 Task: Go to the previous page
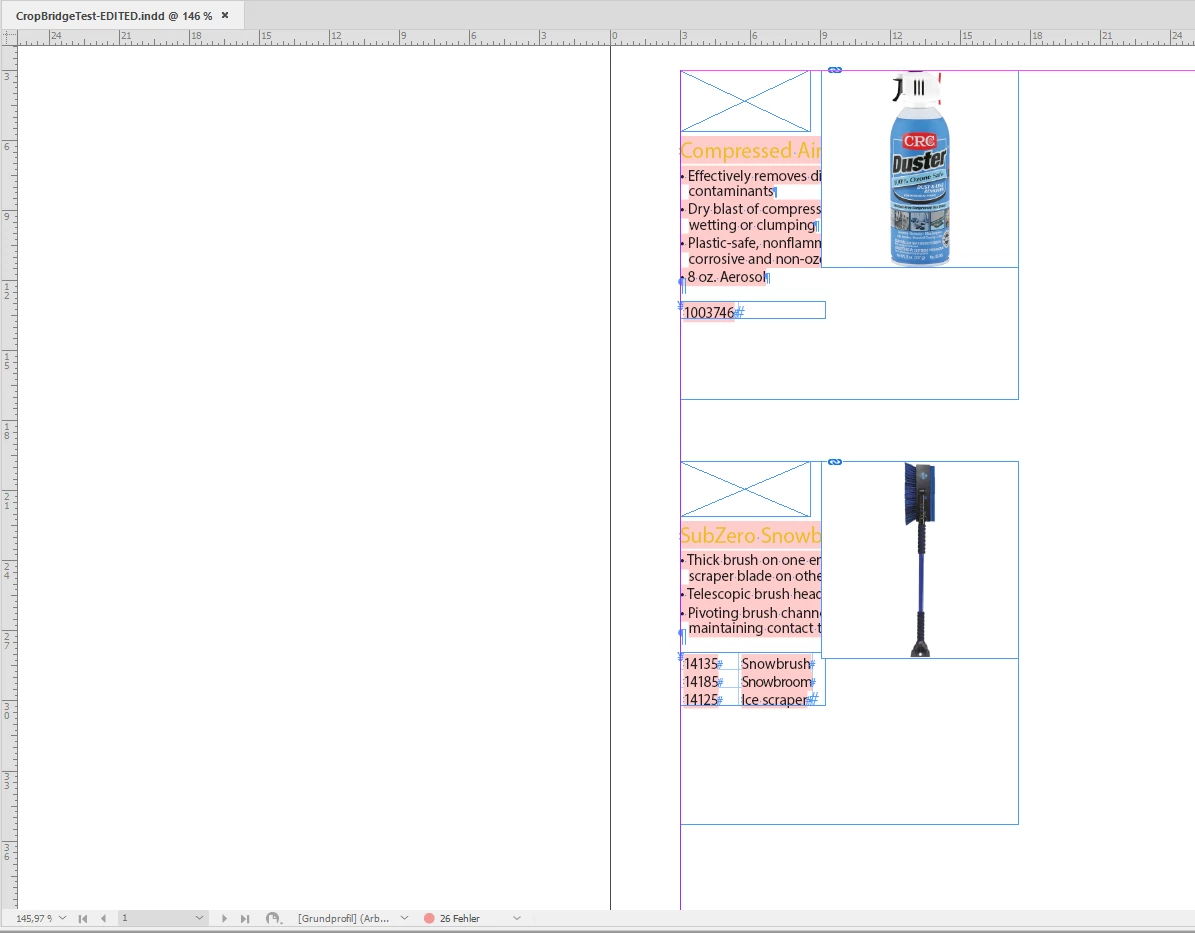(x=104, y=919)
